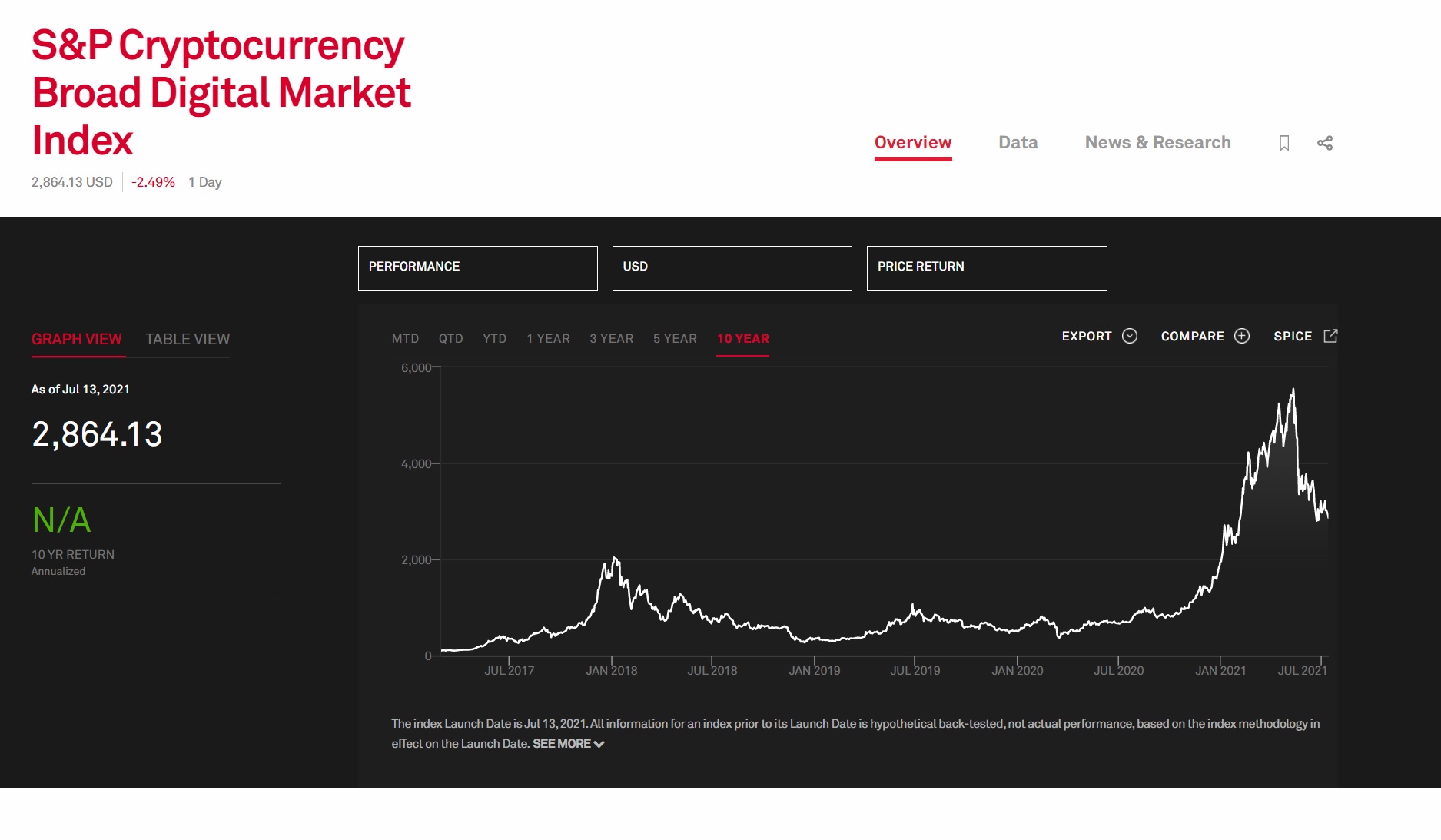Click the JUL 2021 x-axis label

pos(1303,671)
